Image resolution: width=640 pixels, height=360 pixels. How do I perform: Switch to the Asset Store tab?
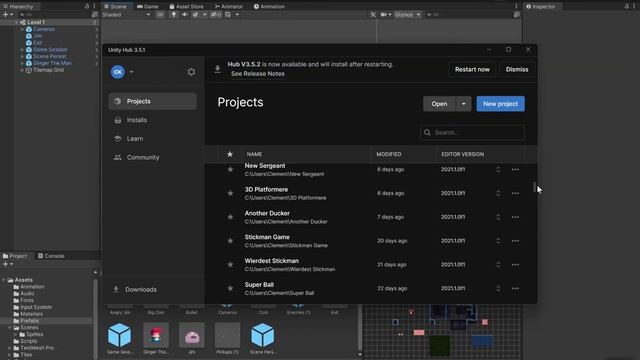(186, 7)
